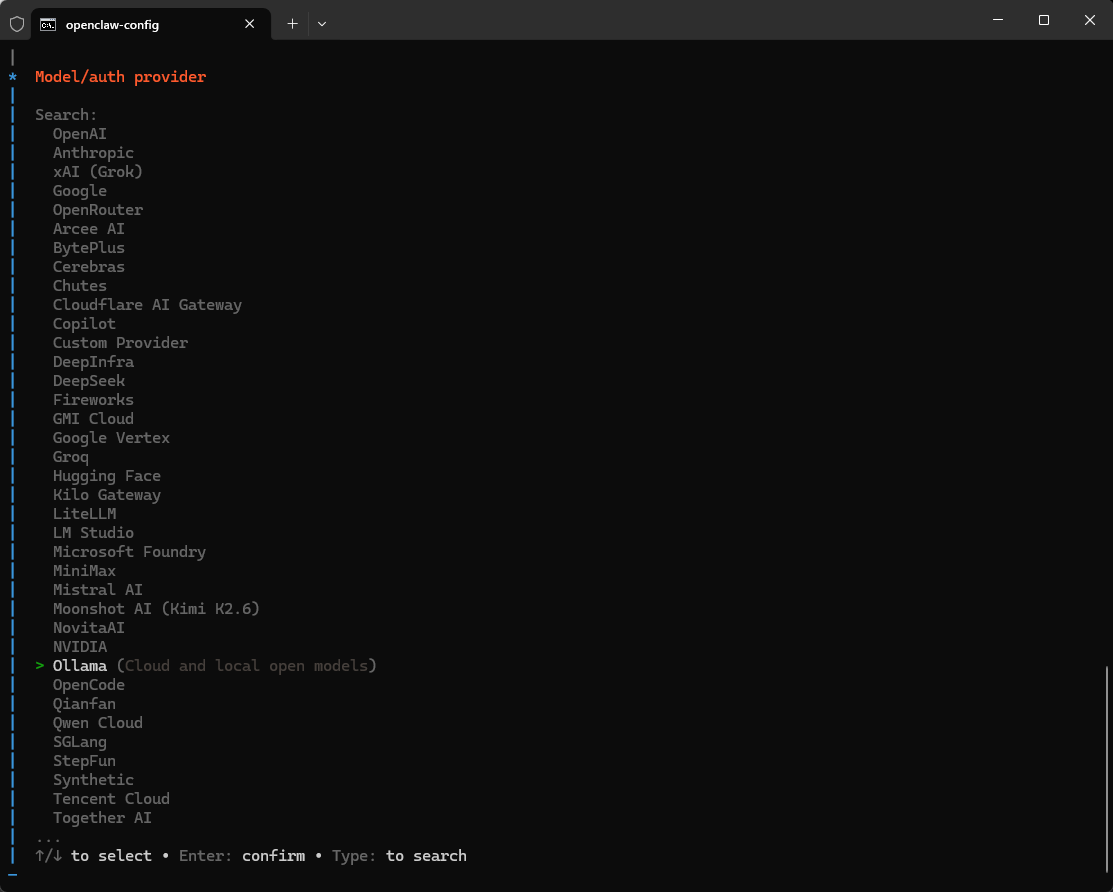Select the BytePlus provider
This screenshot has width=1113, height=892.
pos(89,248)
